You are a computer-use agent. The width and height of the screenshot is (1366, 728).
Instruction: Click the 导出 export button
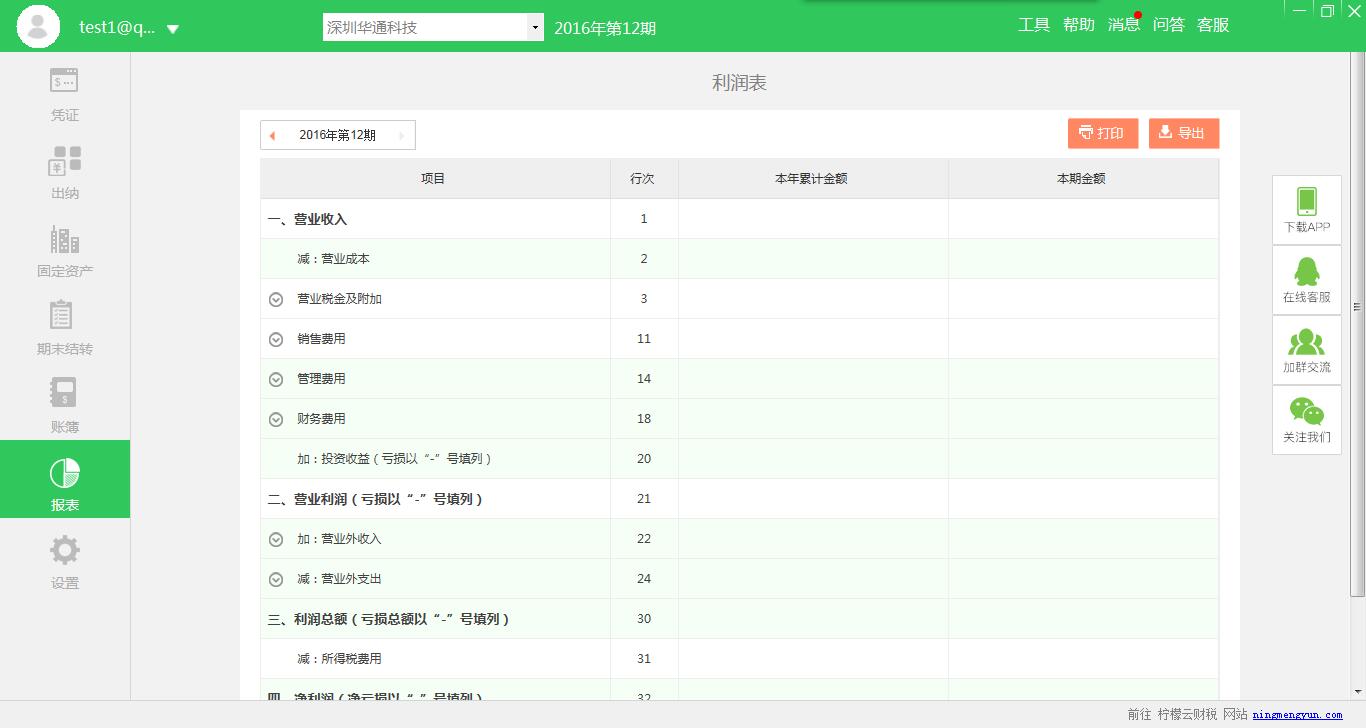tap(1184, 133)
